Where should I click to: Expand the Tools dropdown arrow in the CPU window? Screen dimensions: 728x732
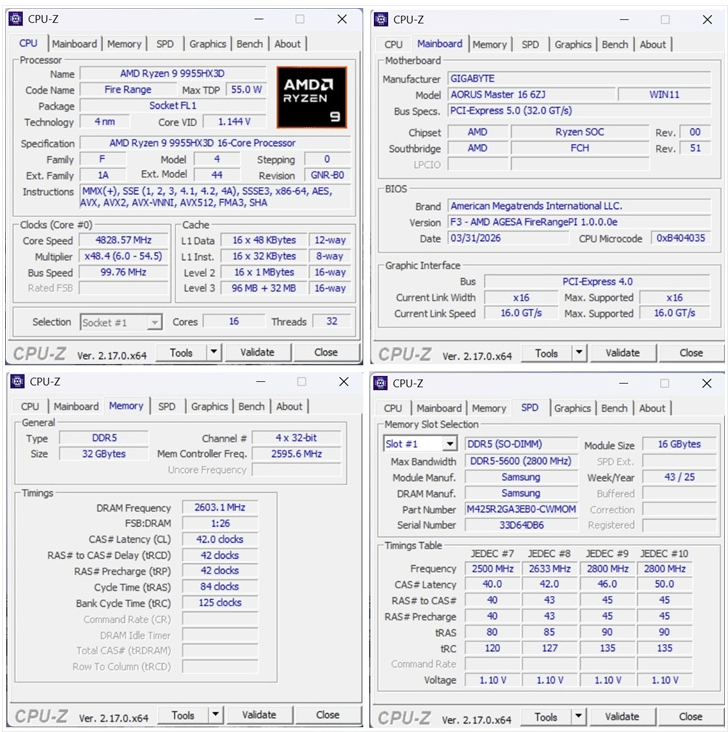214,352
